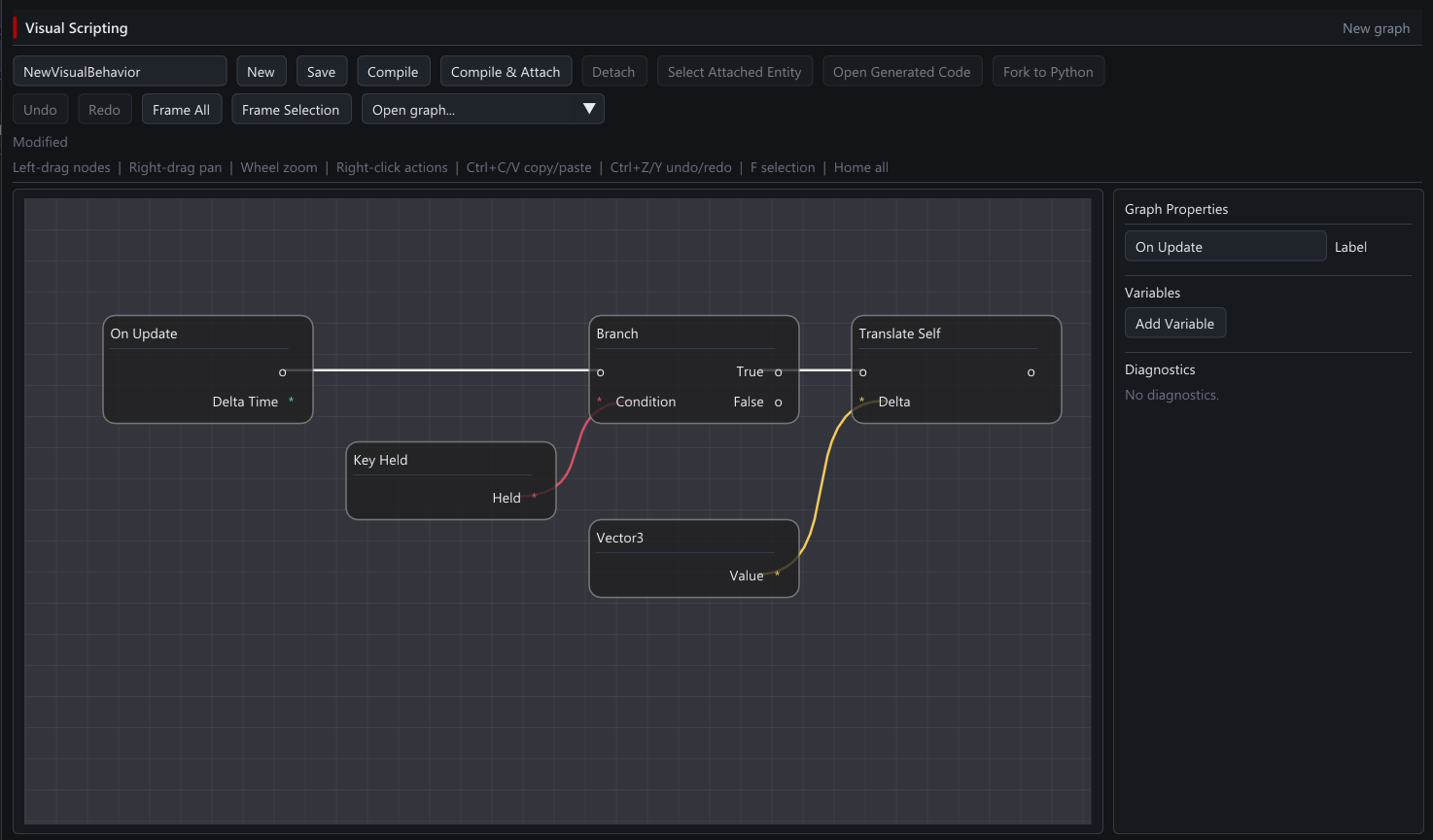Click the New button

tap(261, 71)
